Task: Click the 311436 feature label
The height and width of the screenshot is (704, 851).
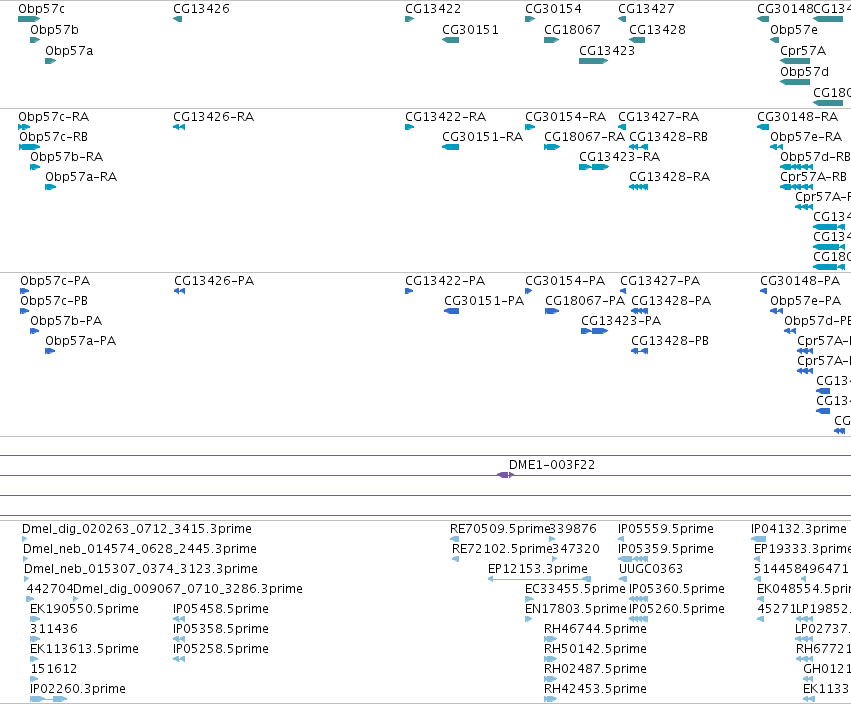Action: (x=54, y=629)
